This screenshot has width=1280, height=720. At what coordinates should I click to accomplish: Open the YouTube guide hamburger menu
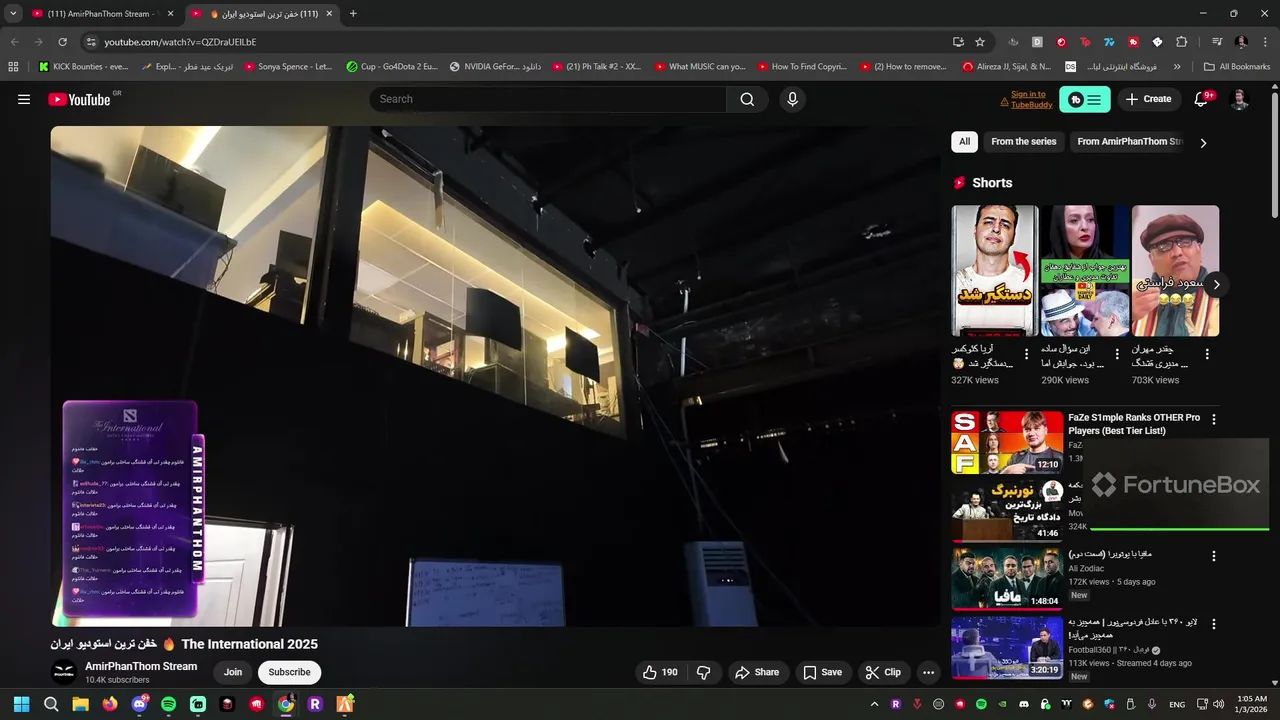coord(24,99)
